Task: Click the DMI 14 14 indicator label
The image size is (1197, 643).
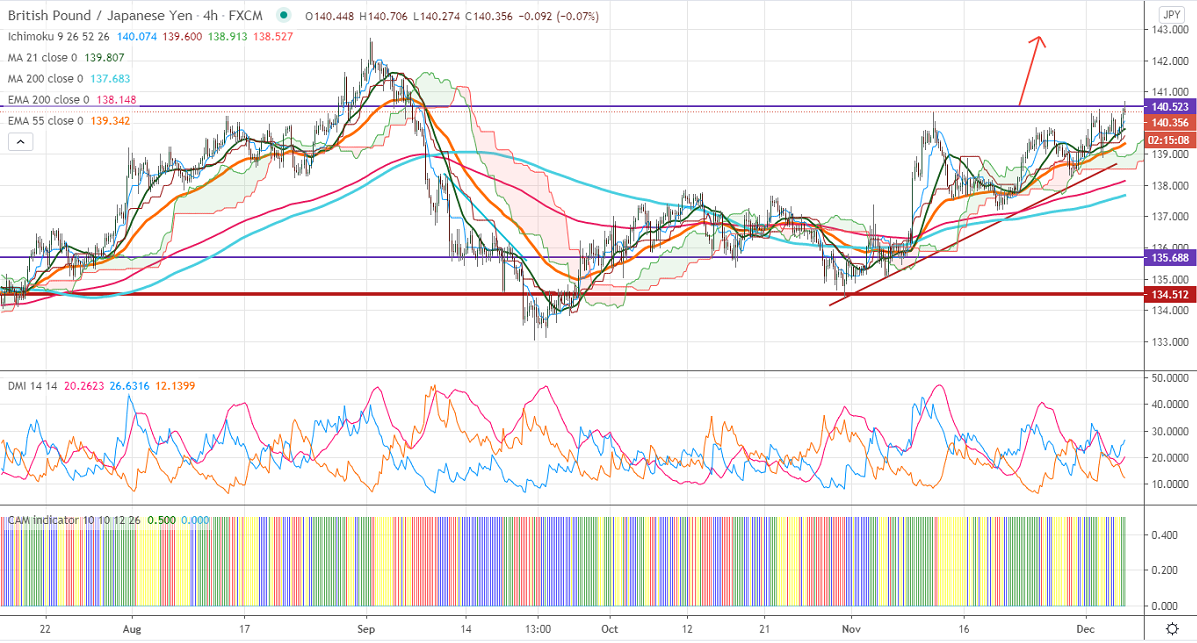Action: pyautogui.click(x=33, y=386)
